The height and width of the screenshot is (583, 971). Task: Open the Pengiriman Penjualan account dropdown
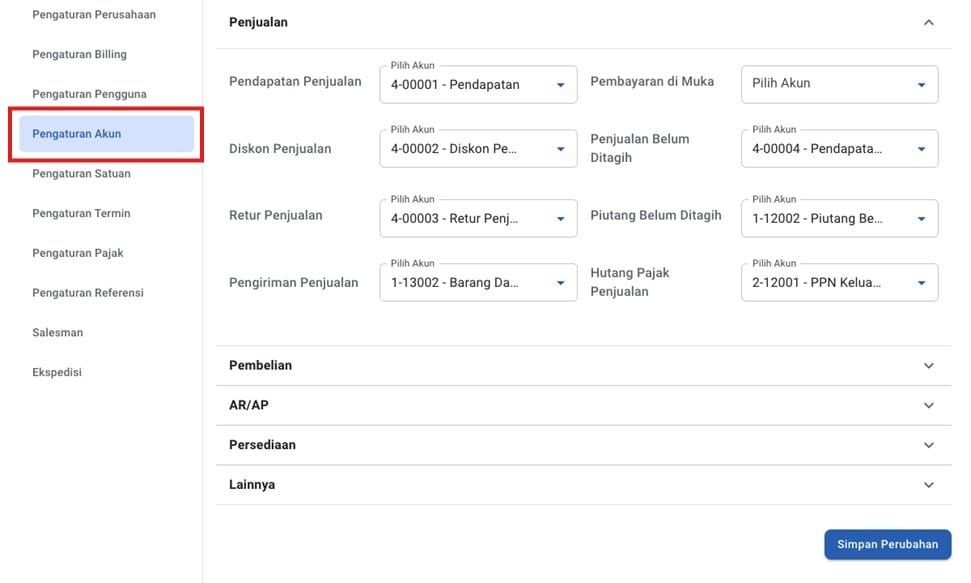478,283
